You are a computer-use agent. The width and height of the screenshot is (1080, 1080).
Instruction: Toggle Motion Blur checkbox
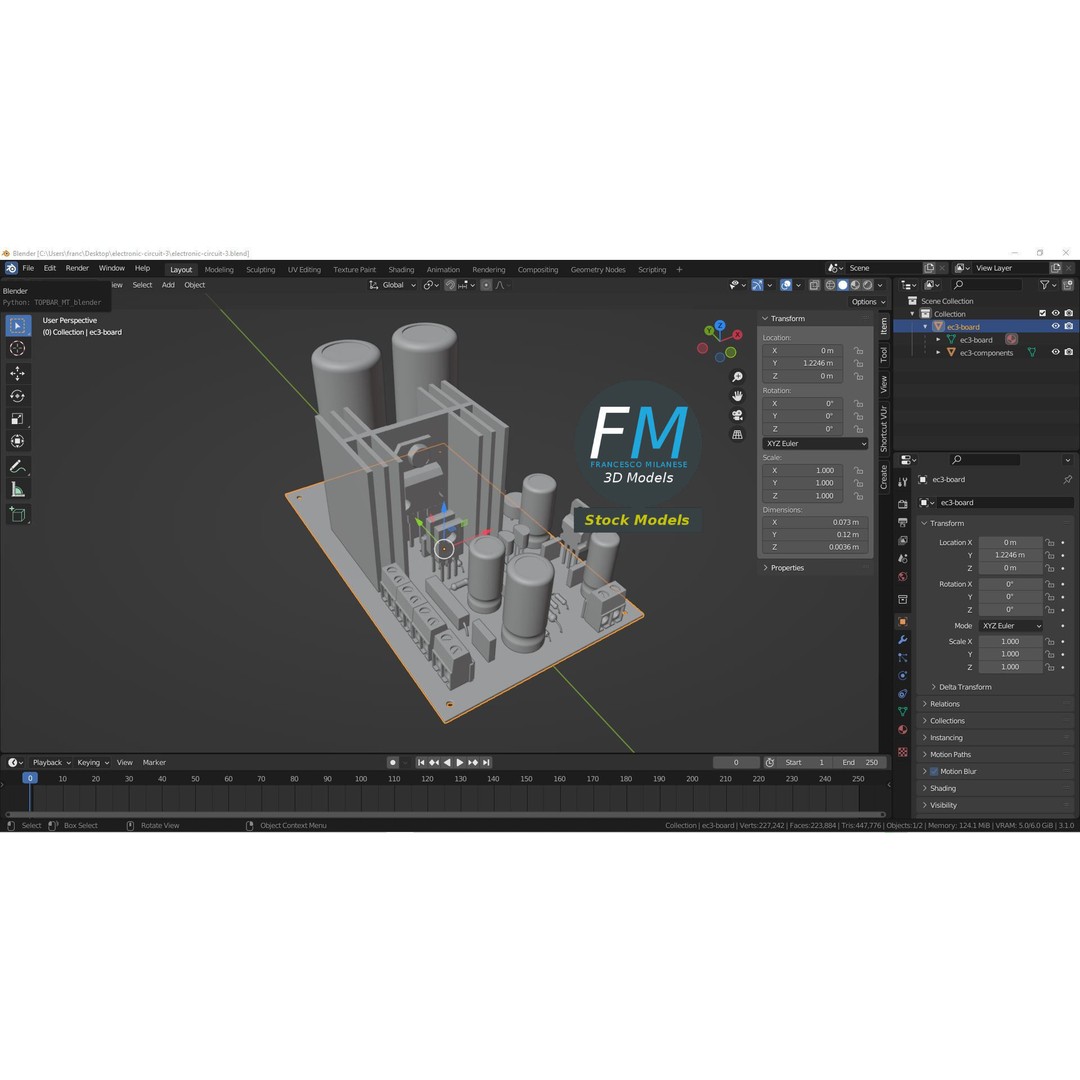[934, 771]
